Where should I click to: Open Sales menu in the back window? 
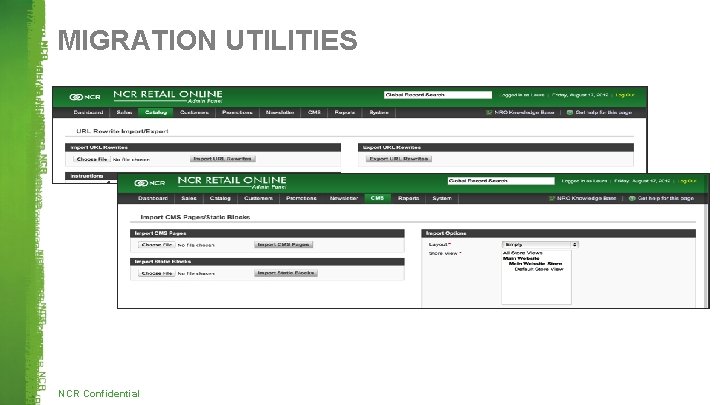[124, 112]
